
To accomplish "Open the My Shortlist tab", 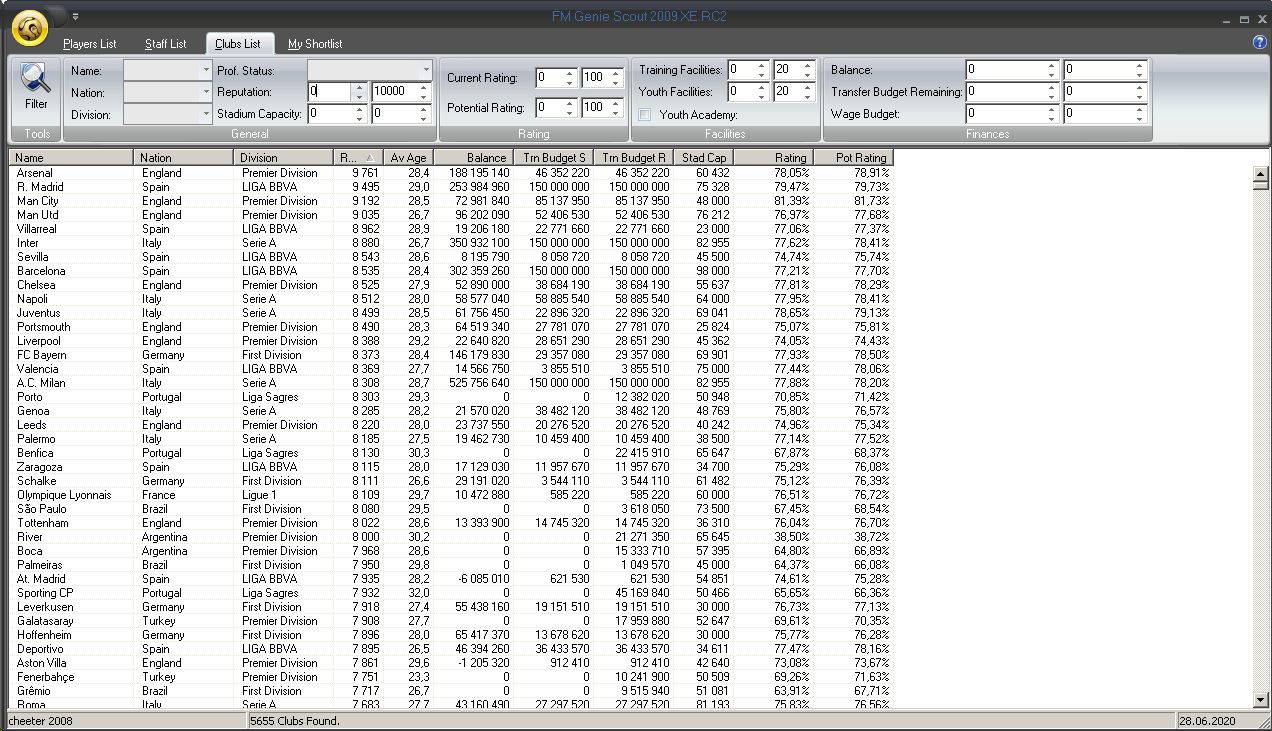I will (x=315, y=44).
